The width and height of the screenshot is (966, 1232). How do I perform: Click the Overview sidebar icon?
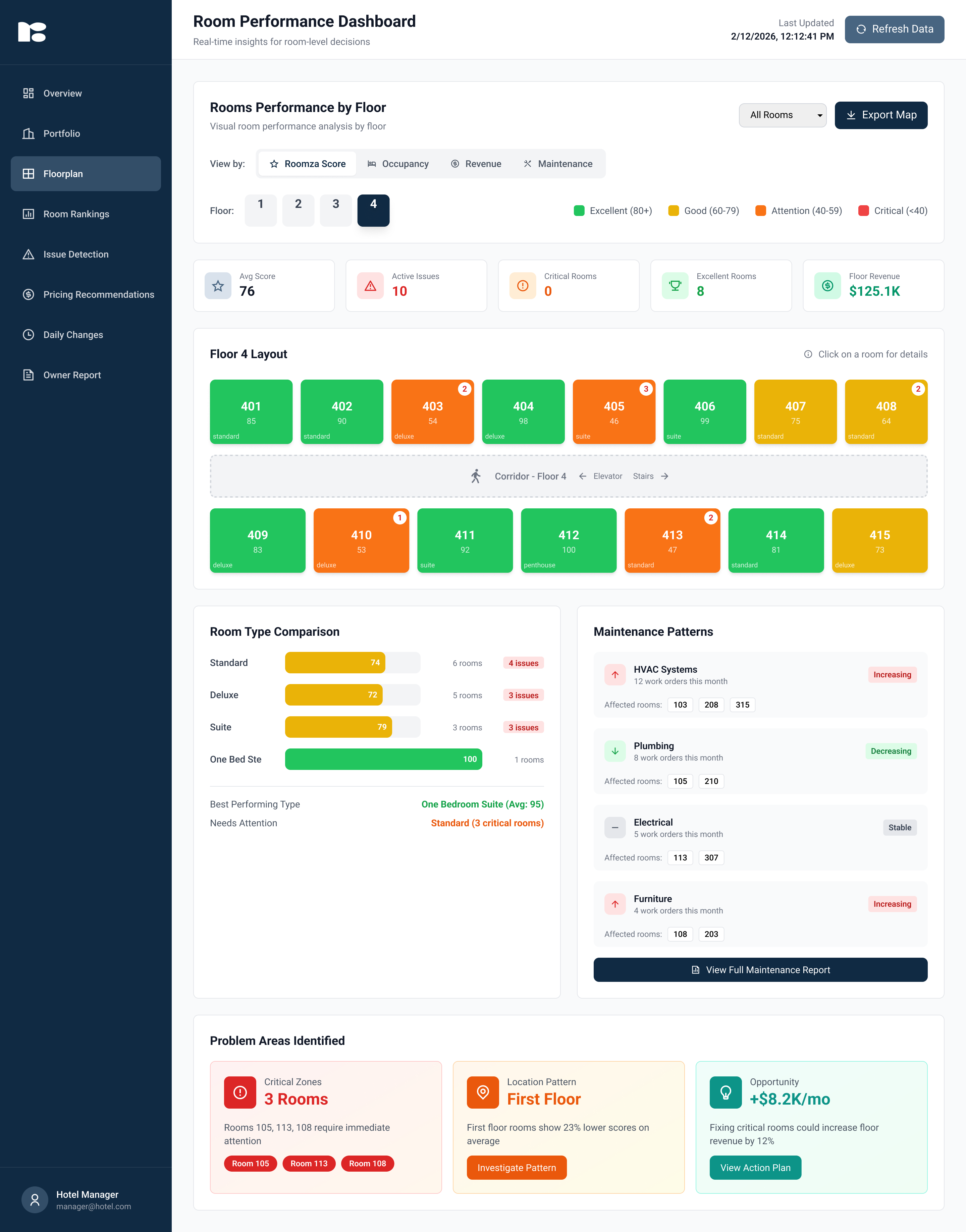point(28,93)
